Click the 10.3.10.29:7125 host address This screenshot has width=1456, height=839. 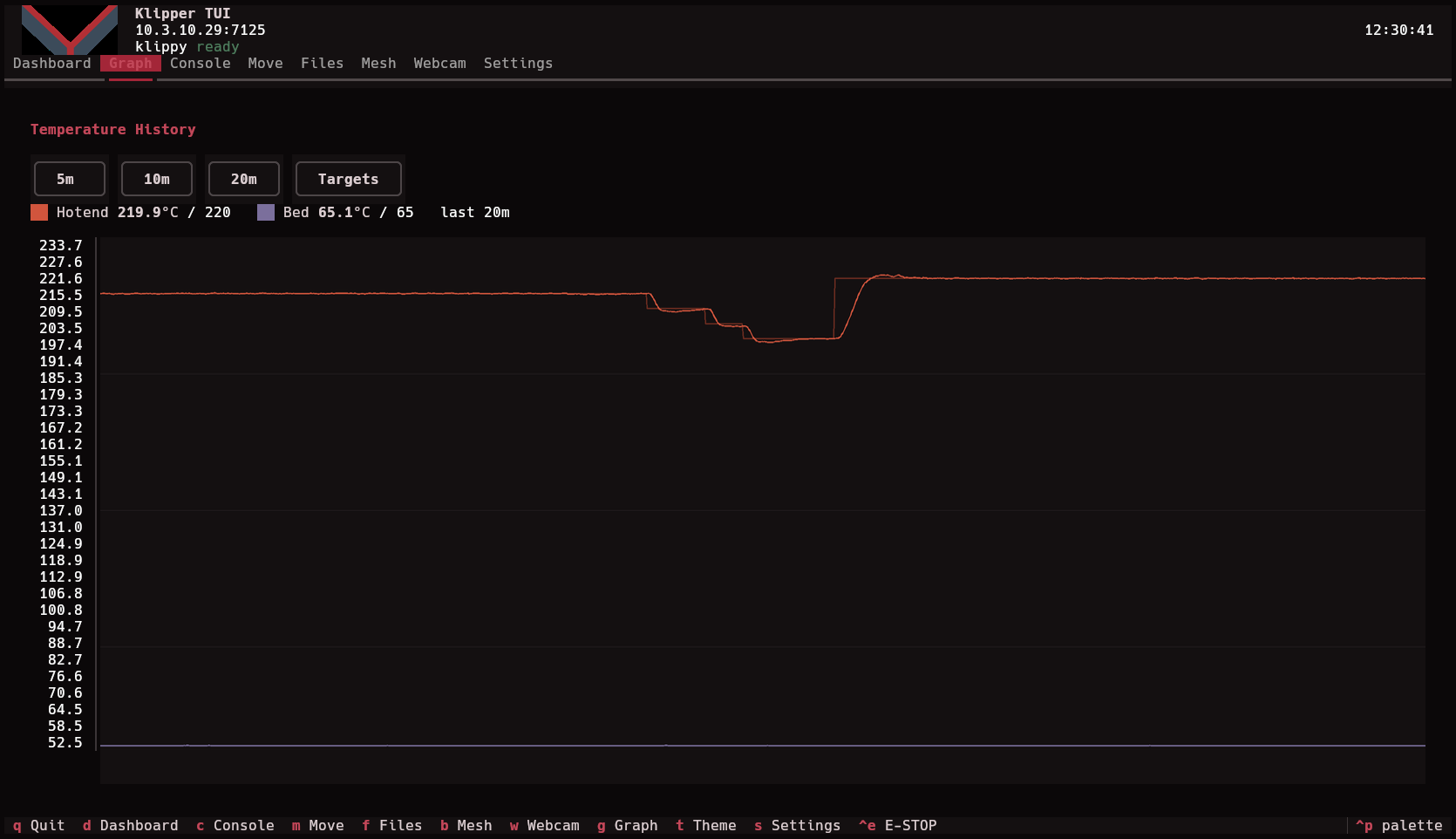coord(201,30)
